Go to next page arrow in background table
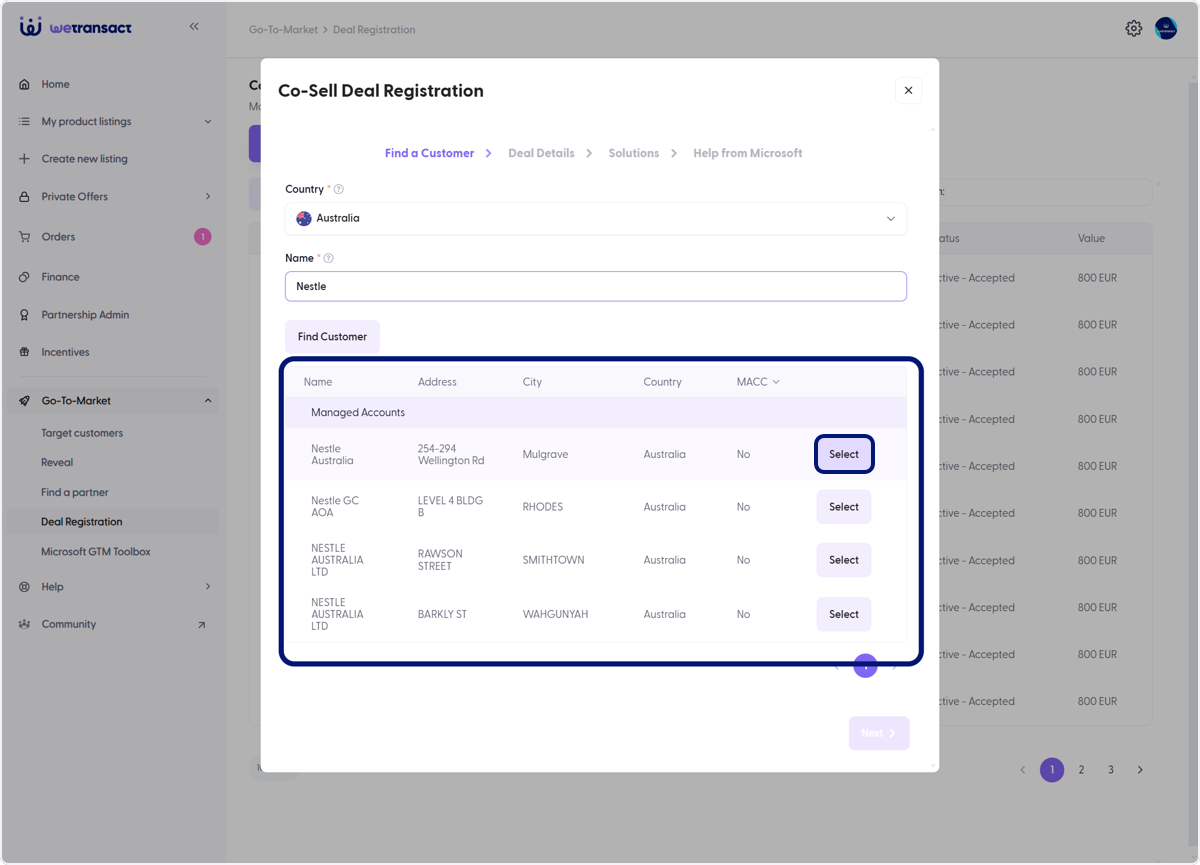1200x865 pixels. [1140, 770]
